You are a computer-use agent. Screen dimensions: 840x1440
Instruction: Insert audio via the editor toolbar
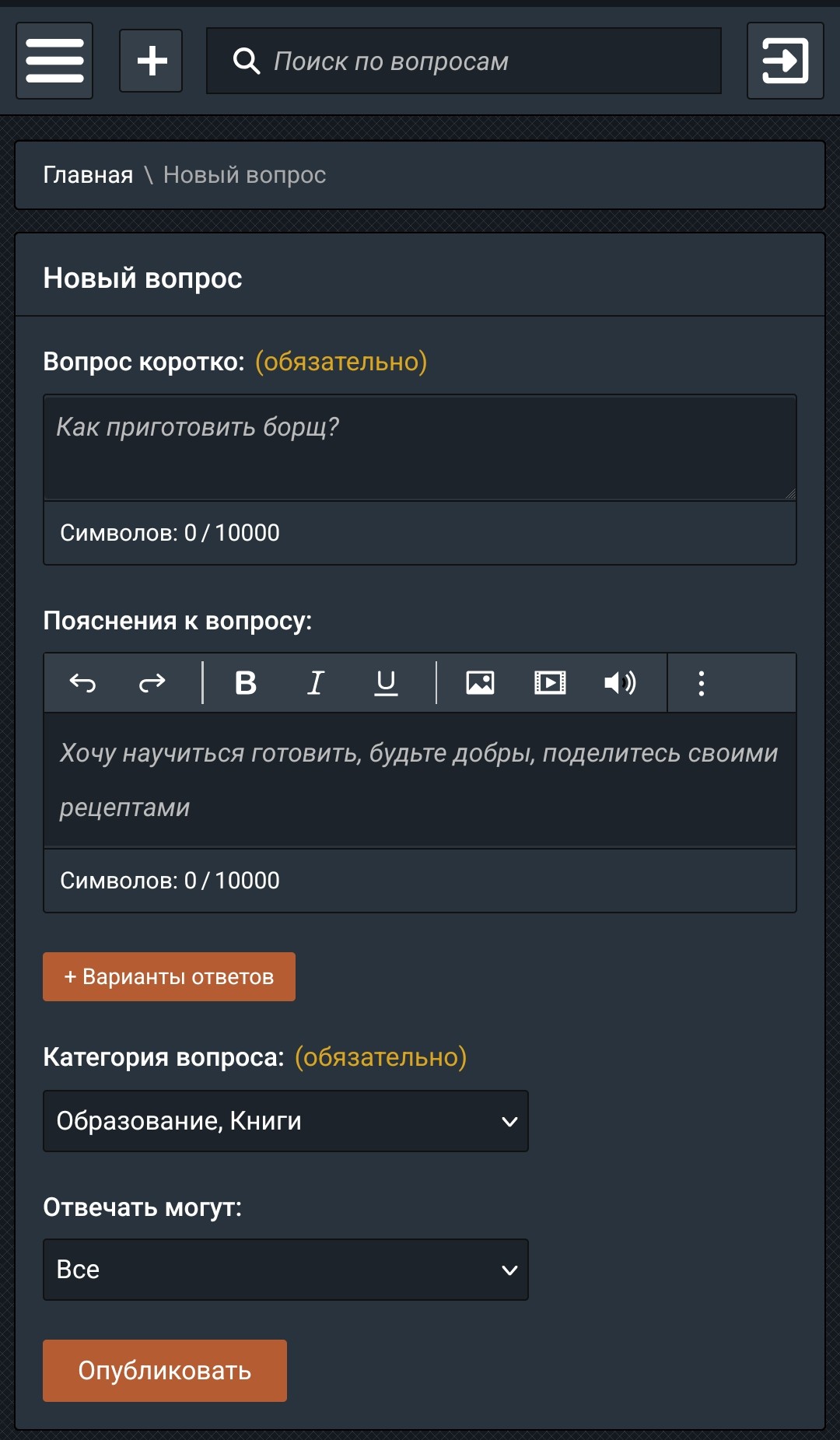point(620,682)
